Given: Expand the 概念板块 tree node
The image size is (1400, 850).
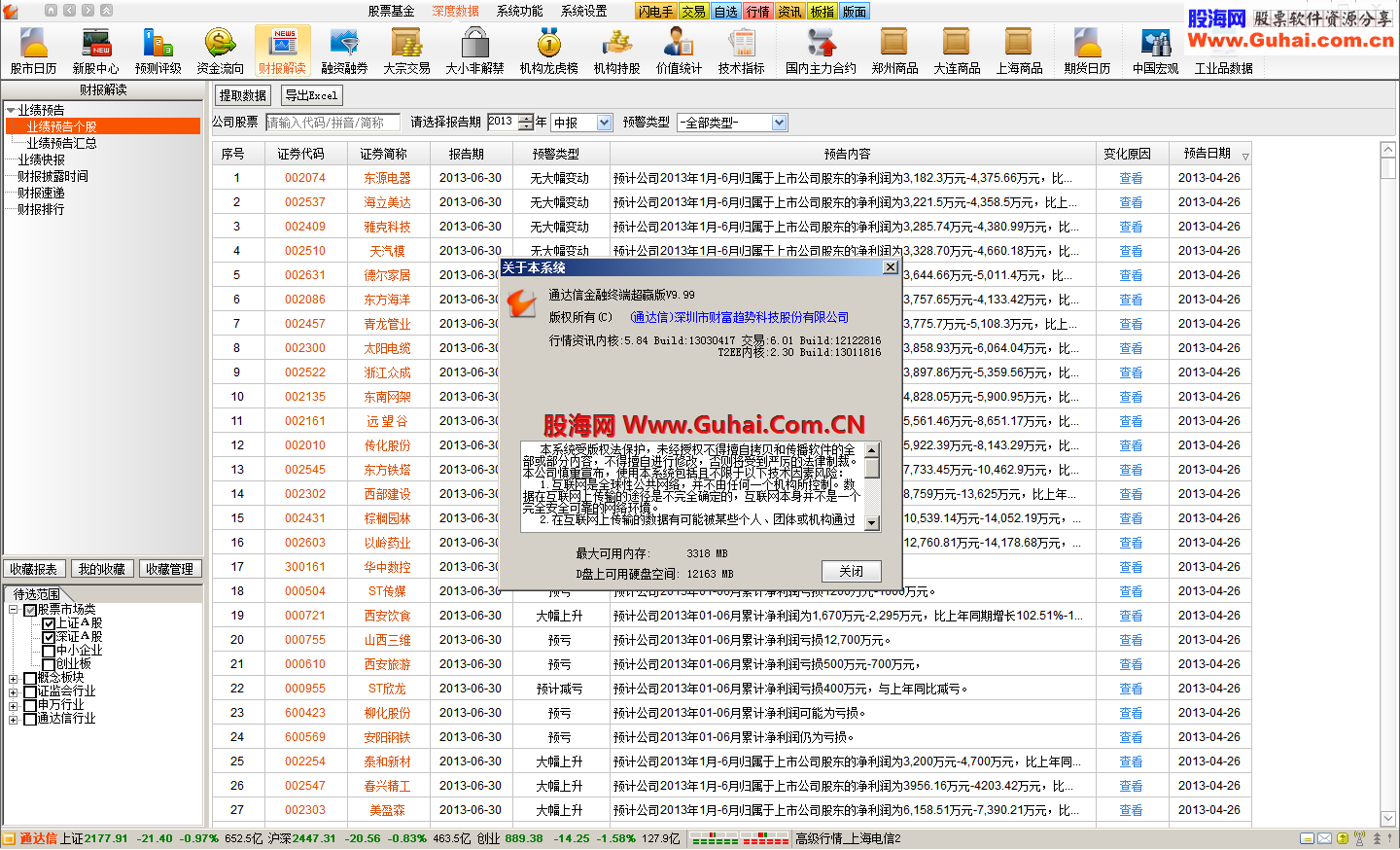Looking at the screenshot, I should [x=14, y=679].
